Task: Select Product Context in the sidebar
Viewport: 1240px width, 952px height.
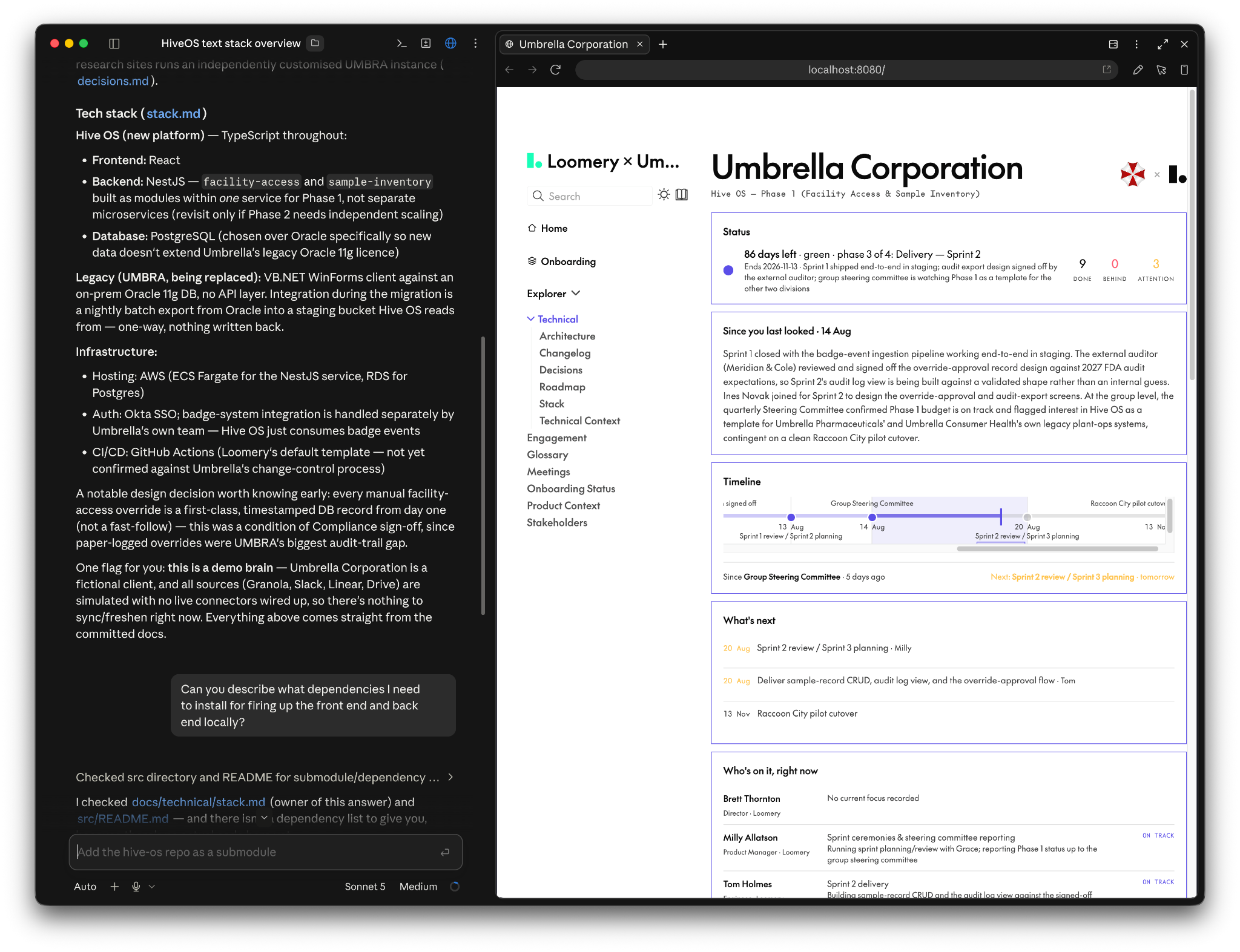Action: 563,505
